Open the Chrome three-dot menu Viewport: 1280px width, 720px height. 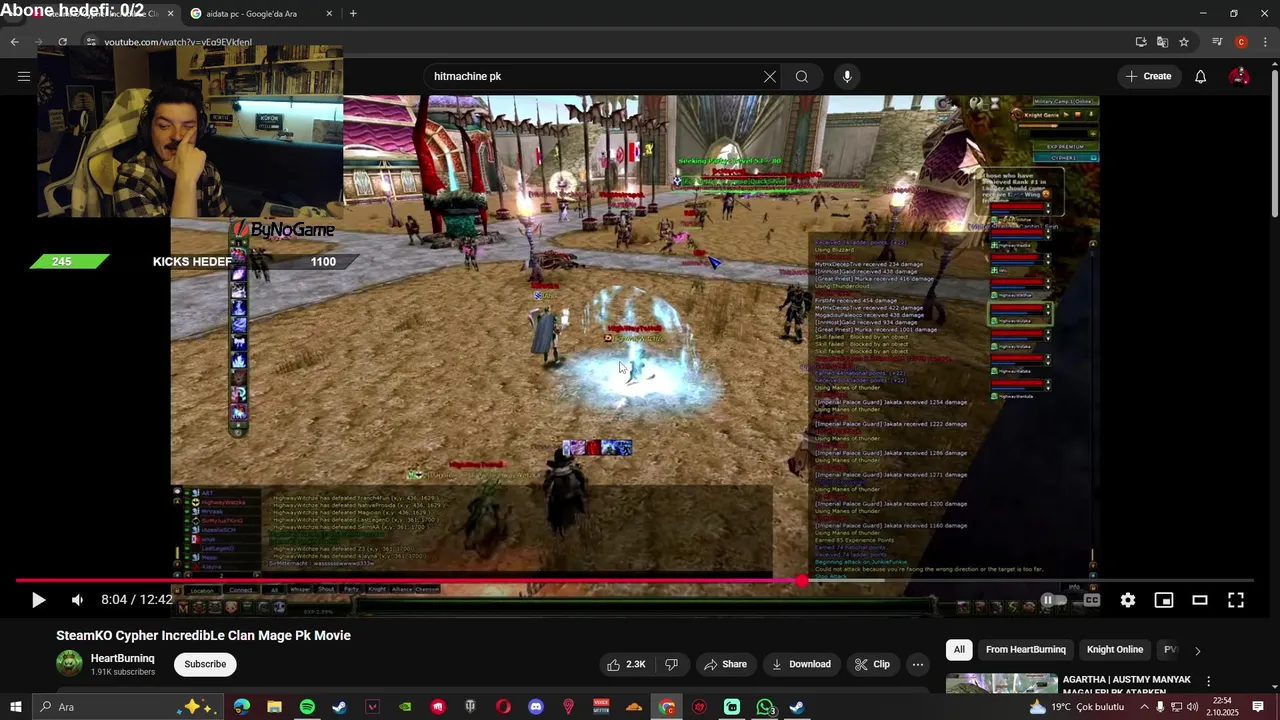pos(1263,42)
